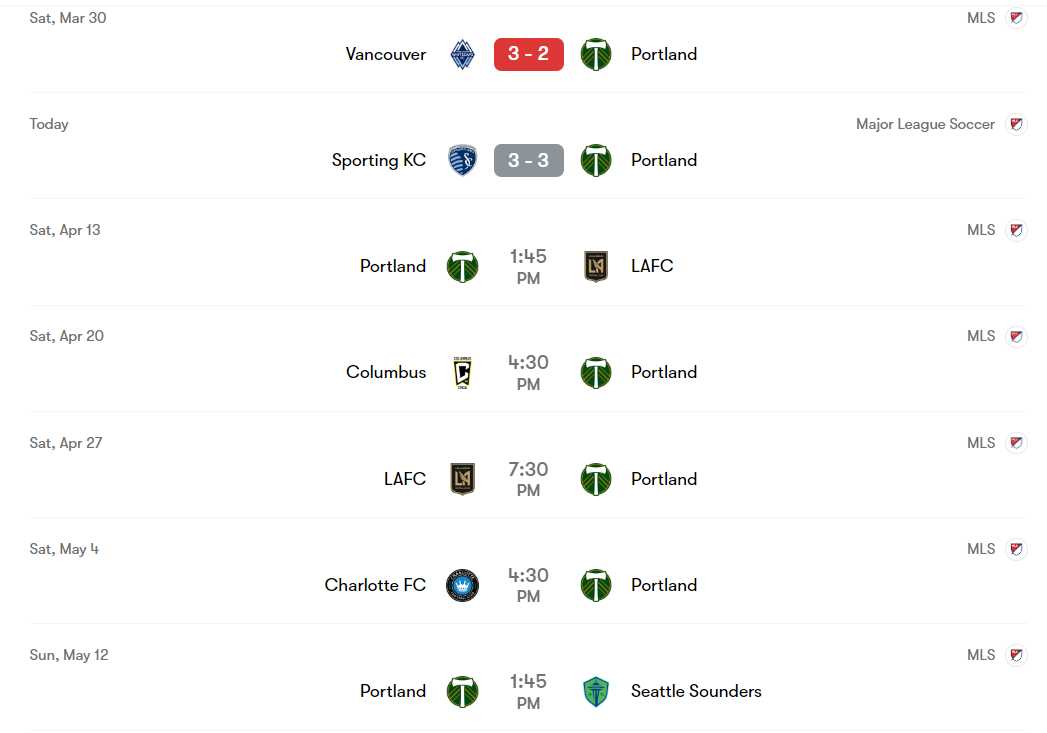Click the Vancouver Whitecaps crest icon
The height and width of the screenshot is (733, 1047).
(462, 54)
